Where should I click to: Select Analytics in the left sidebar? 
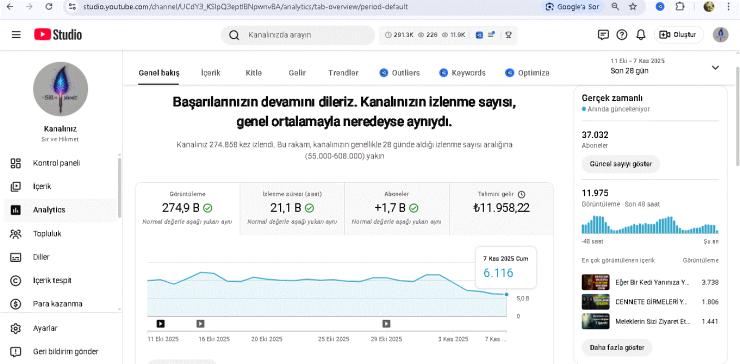pos(60,210)
